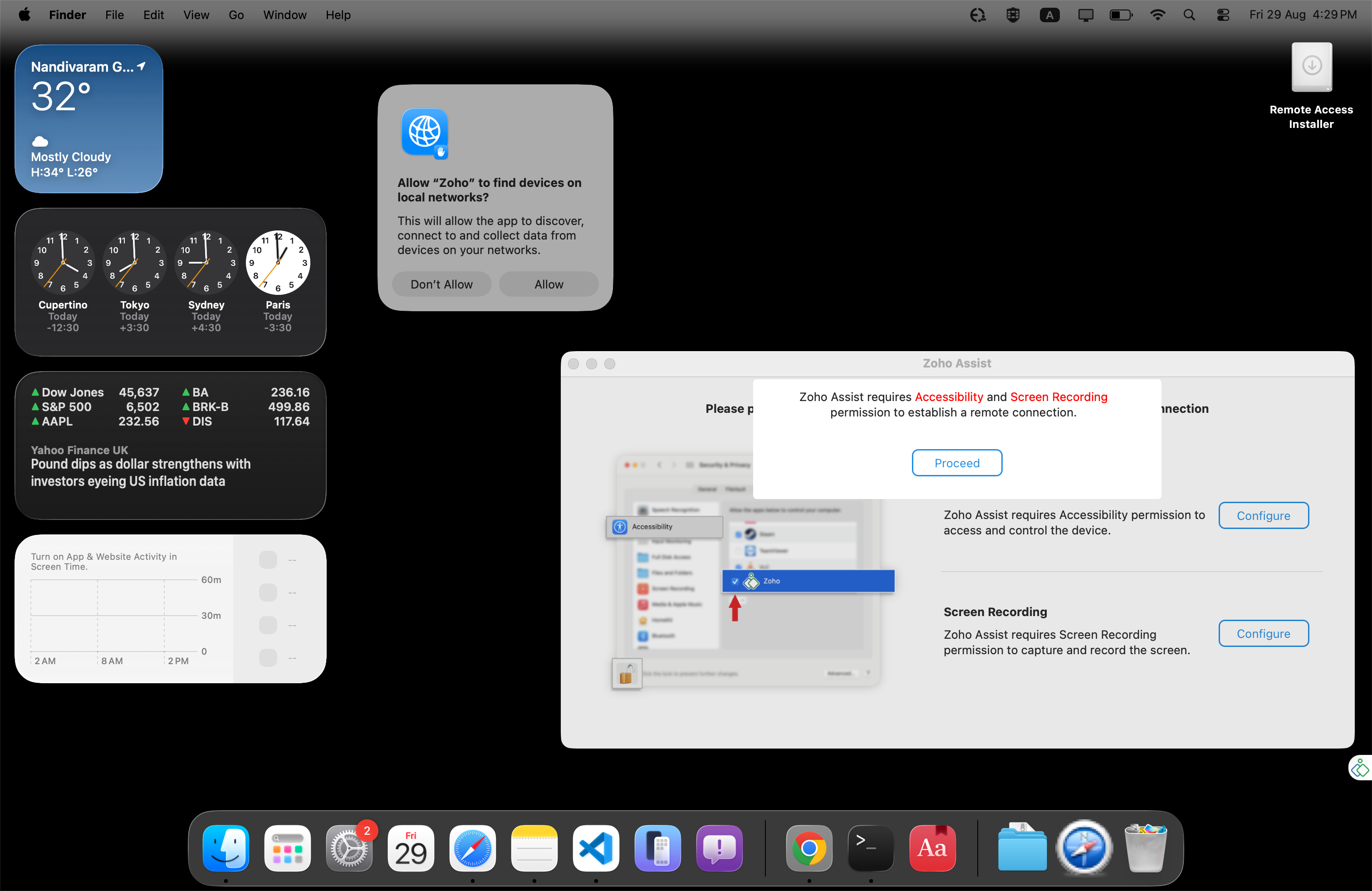Open the Calendar showing Fri 29
Screen dimensions: 1372x891
pos(411,848)
